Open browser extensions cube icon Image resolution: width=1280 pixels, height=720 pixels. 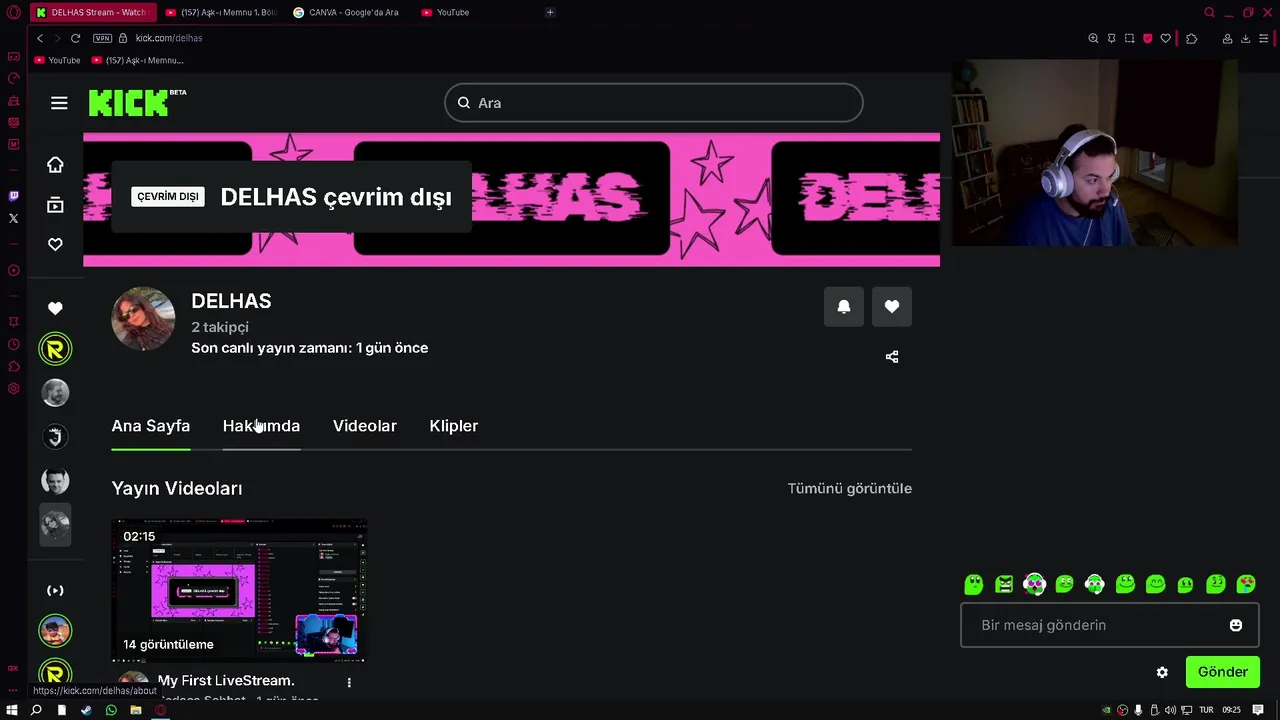1191,38
